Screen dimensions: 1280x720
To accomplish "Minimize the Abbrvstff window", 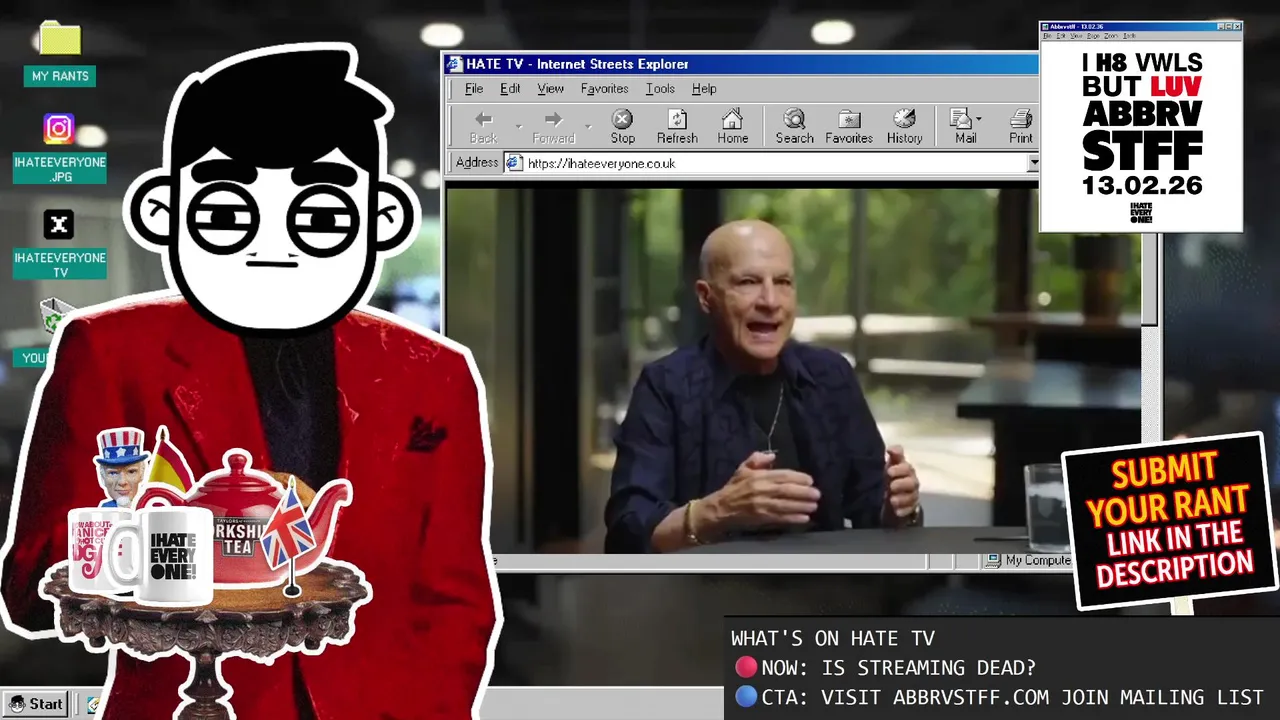I will click(x=1220, y=27).
